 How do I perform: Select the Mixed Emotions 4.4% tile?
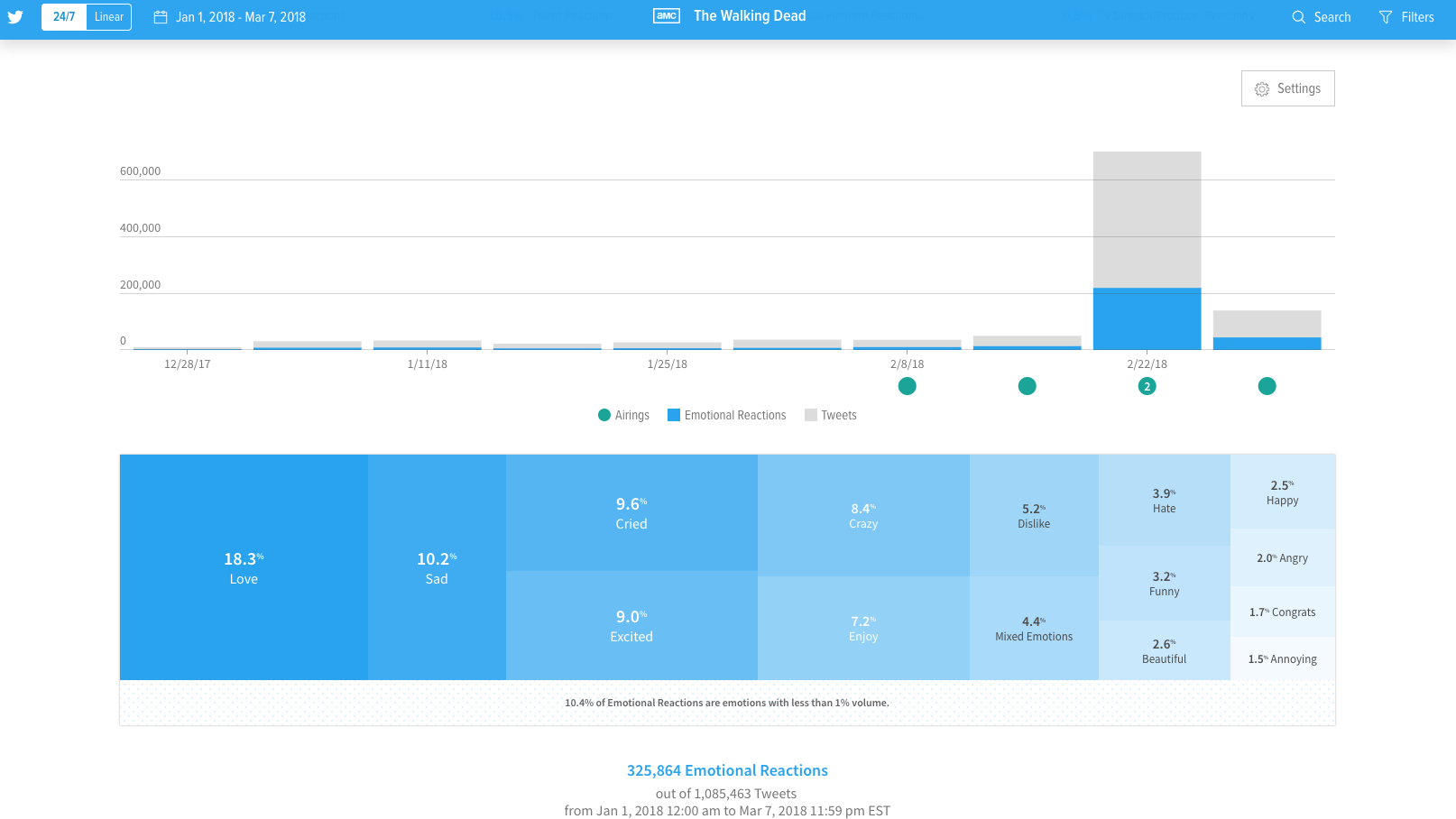click(1034, 628)
